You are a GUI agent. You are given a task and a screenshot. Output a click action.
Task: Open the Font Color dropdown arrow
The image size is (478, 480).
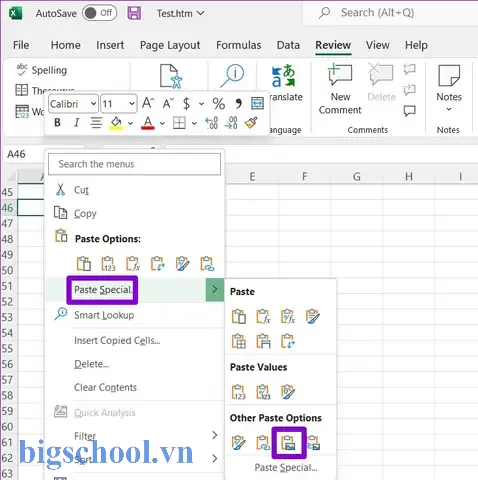coord(162,124)
